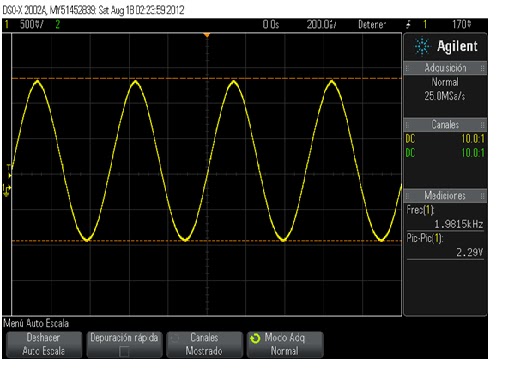The height and width of the screenshot is (384, 508).
Task: Click the 200.0 time per division value
Action: [x=321, y=24]
